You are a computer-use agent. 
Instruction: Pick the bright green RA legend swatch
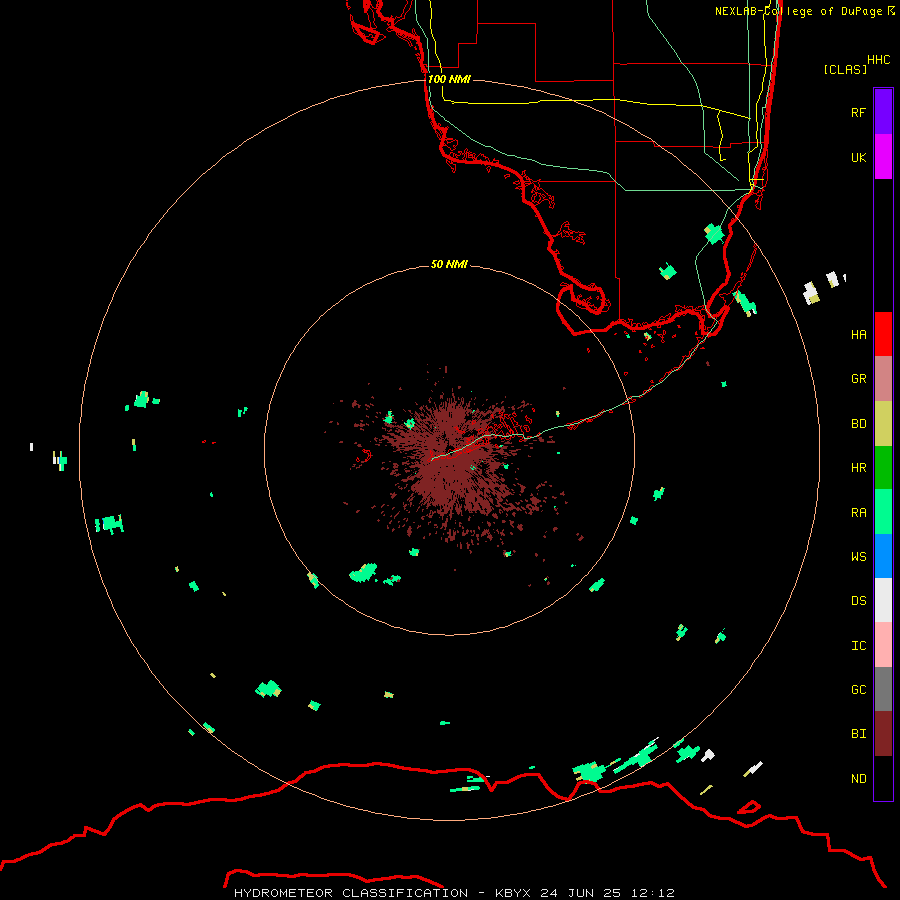[883, 512]
